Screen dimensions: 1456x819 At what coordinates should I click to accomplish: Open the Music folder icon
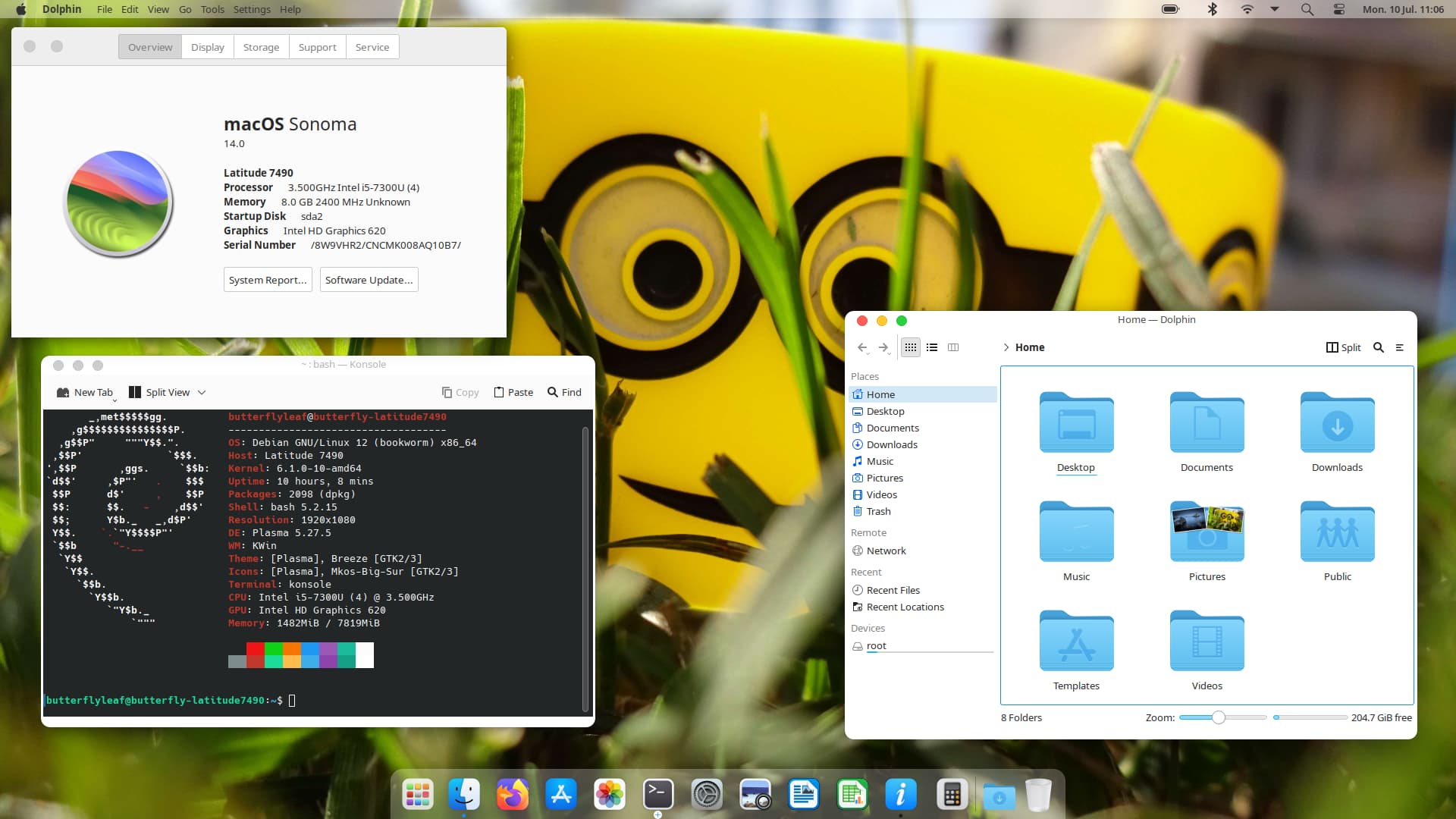pyautogui.click(x=1076, y=532)
